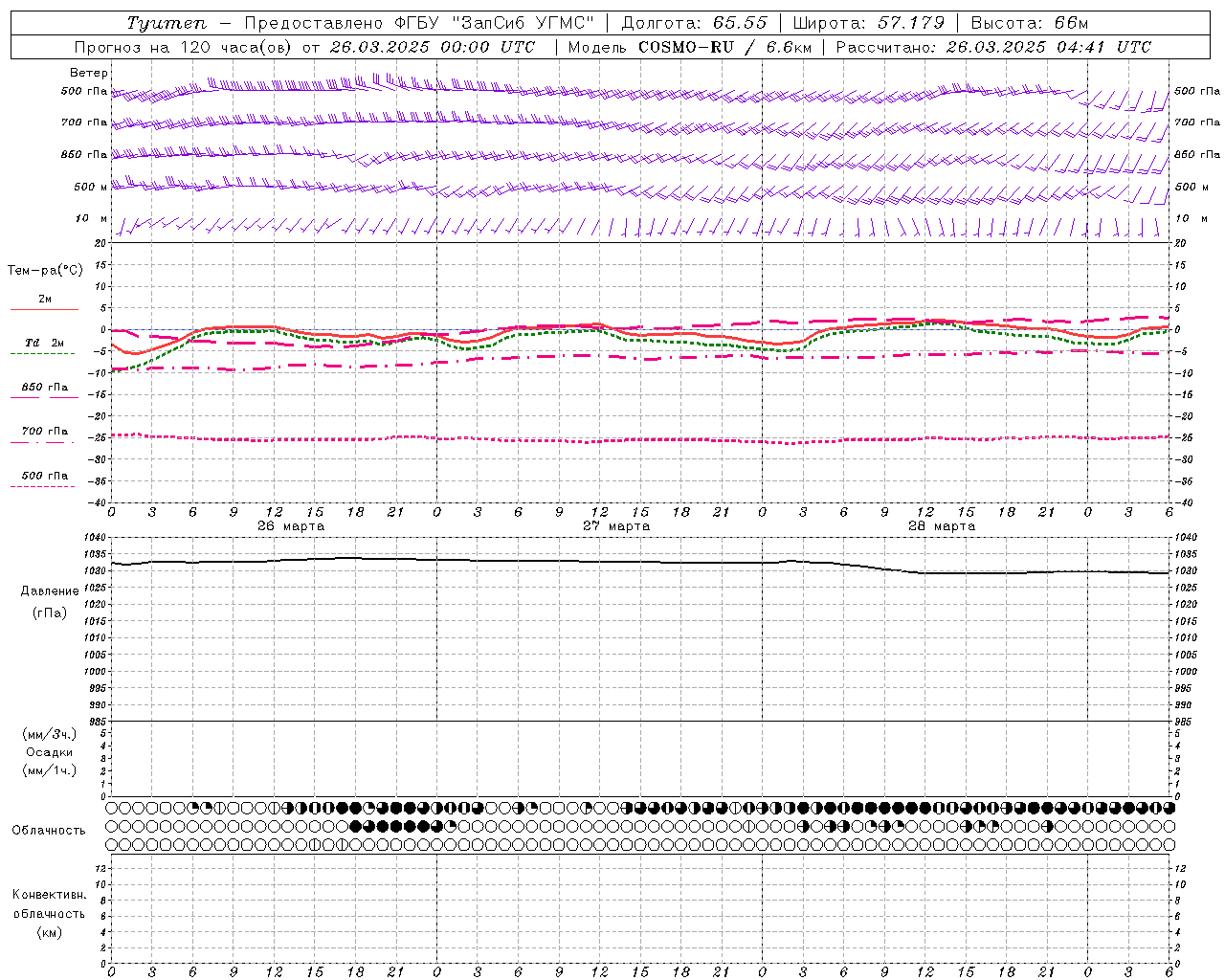Click the "Облачность" cloud cover label

pyautogui.click(x=49, y=830)
